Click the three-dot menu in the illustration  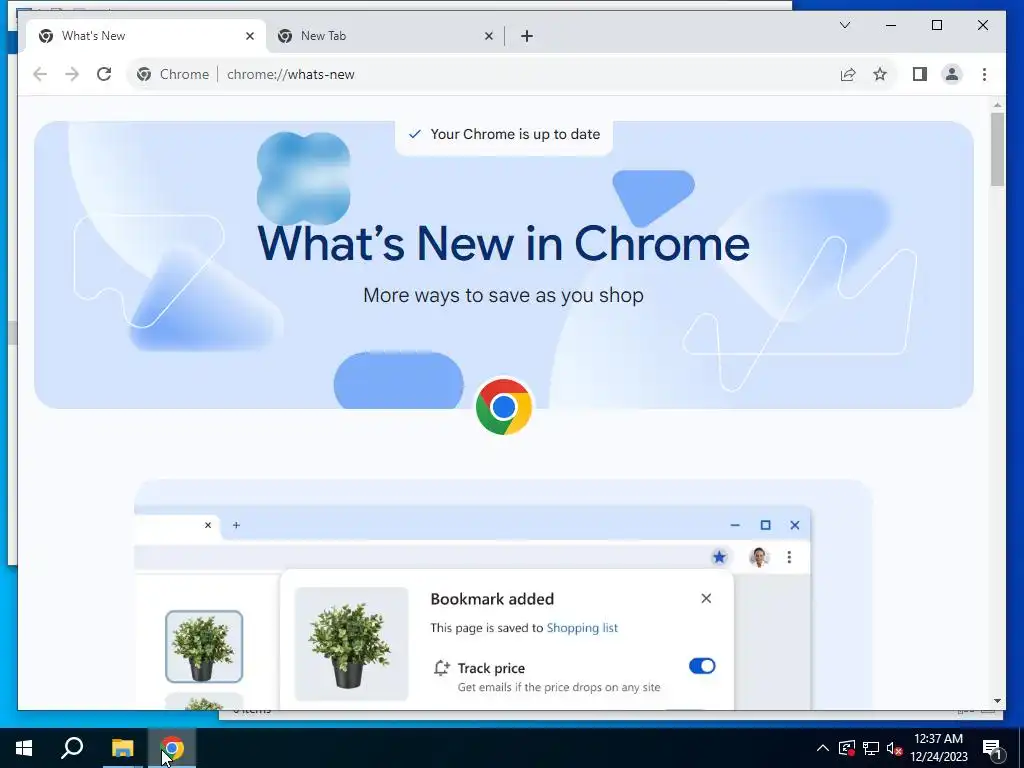789,557
